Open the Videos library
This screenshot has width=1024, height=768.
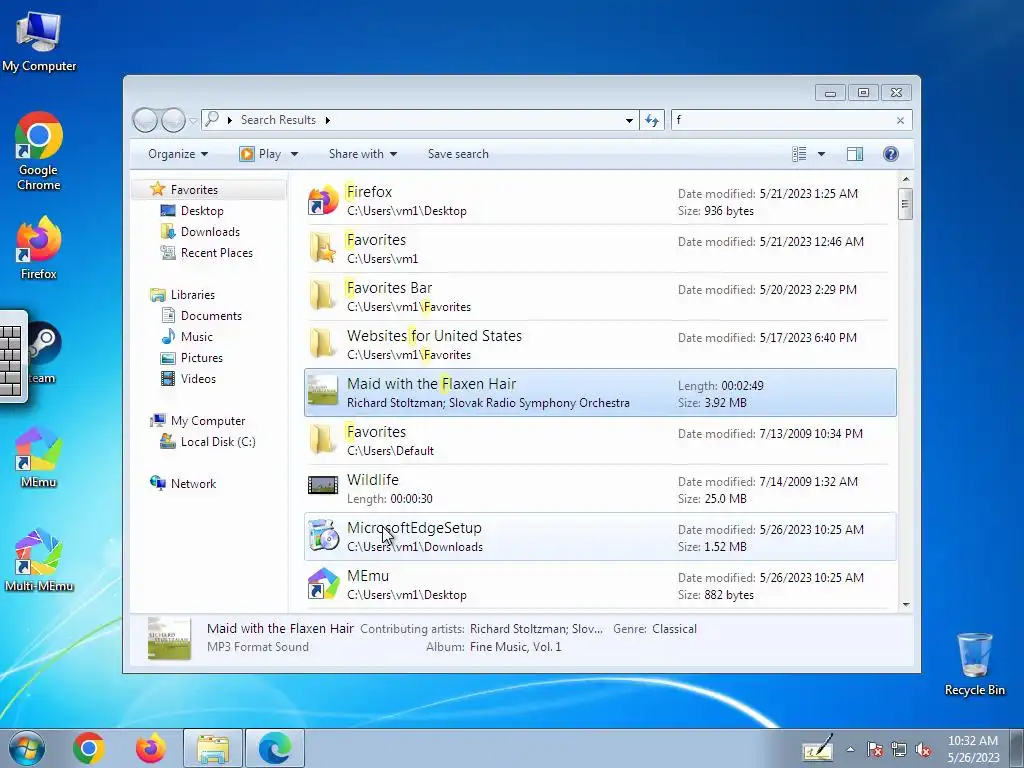click(x=198, y=379)
